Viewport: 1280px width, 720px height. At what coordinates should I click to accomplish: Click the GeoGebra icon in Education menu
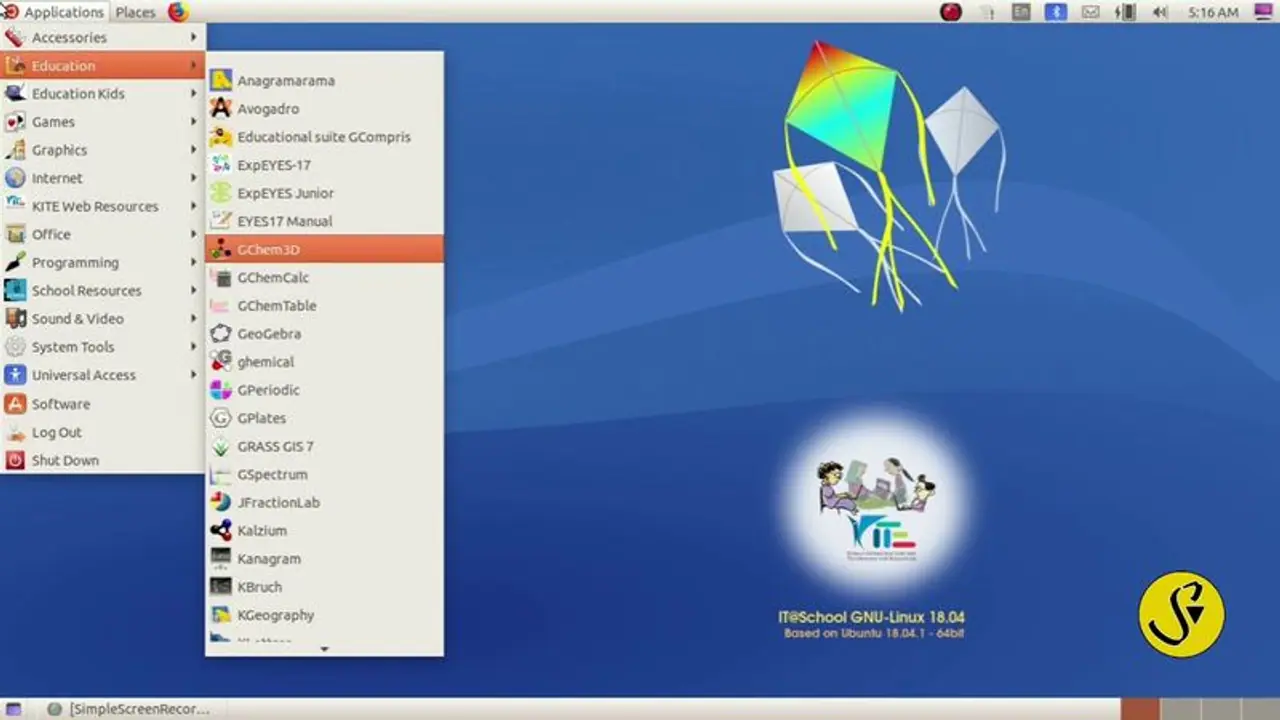pos(221,334)
